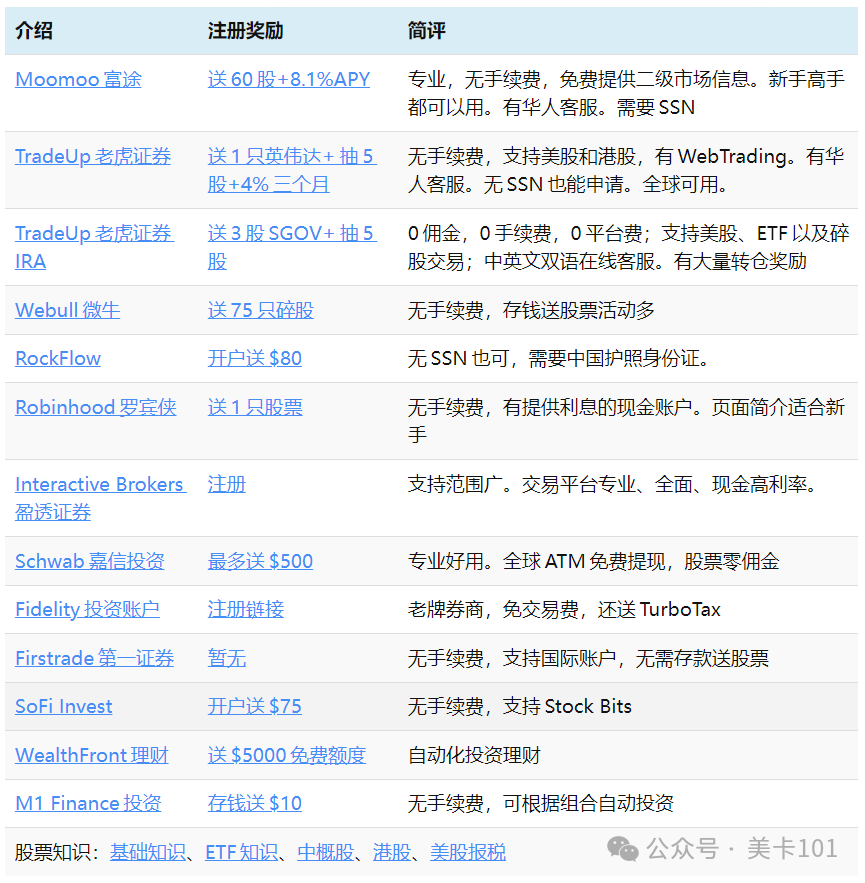Click 送1只英伟达+抽5股+4%三个月 reward link
The height and width of the screenshot is (883, 865).
tap(292, 170)
